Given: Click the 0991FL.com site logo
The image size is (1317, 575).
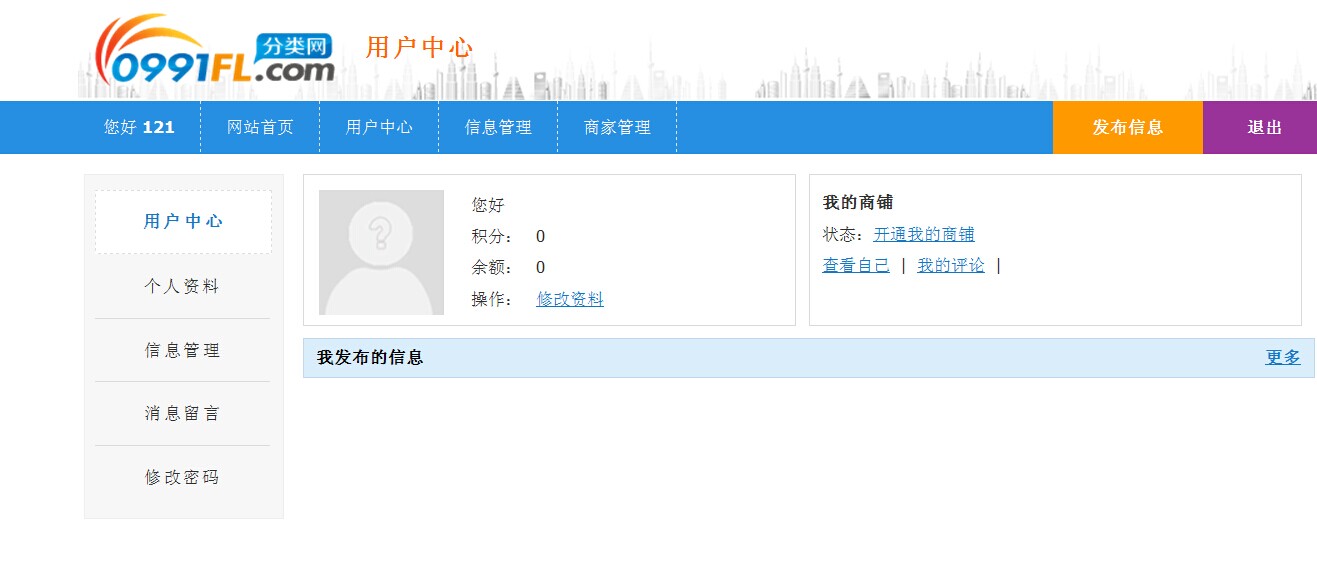Looking at the screenshot, I should (x=214, y=52).
